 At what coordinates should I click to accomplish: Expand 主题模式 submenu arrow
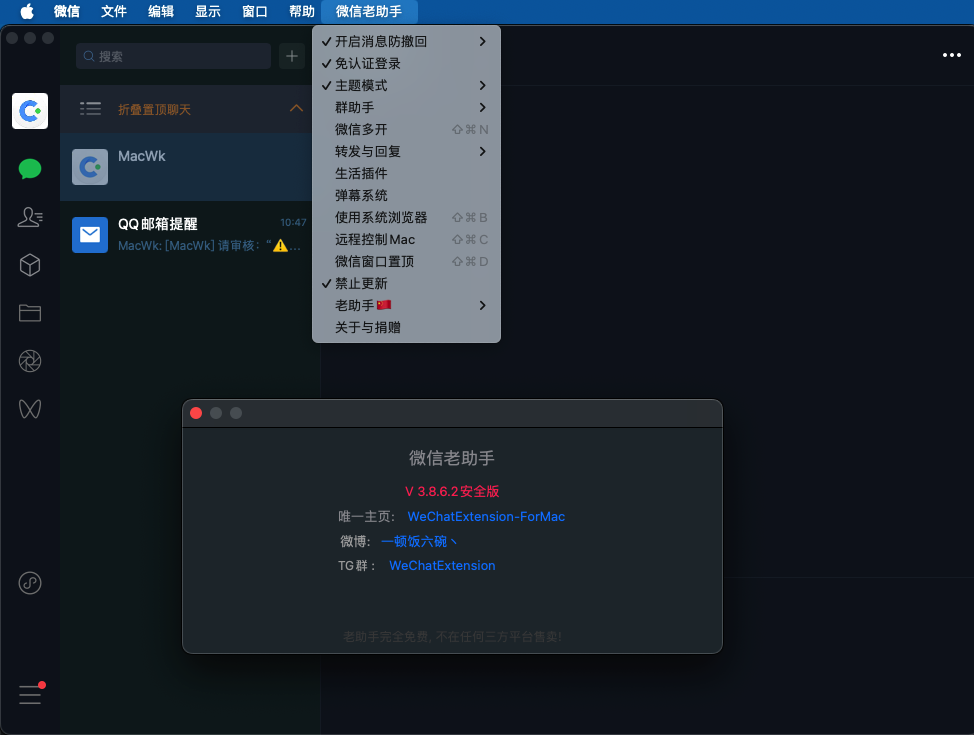point(483,86)
